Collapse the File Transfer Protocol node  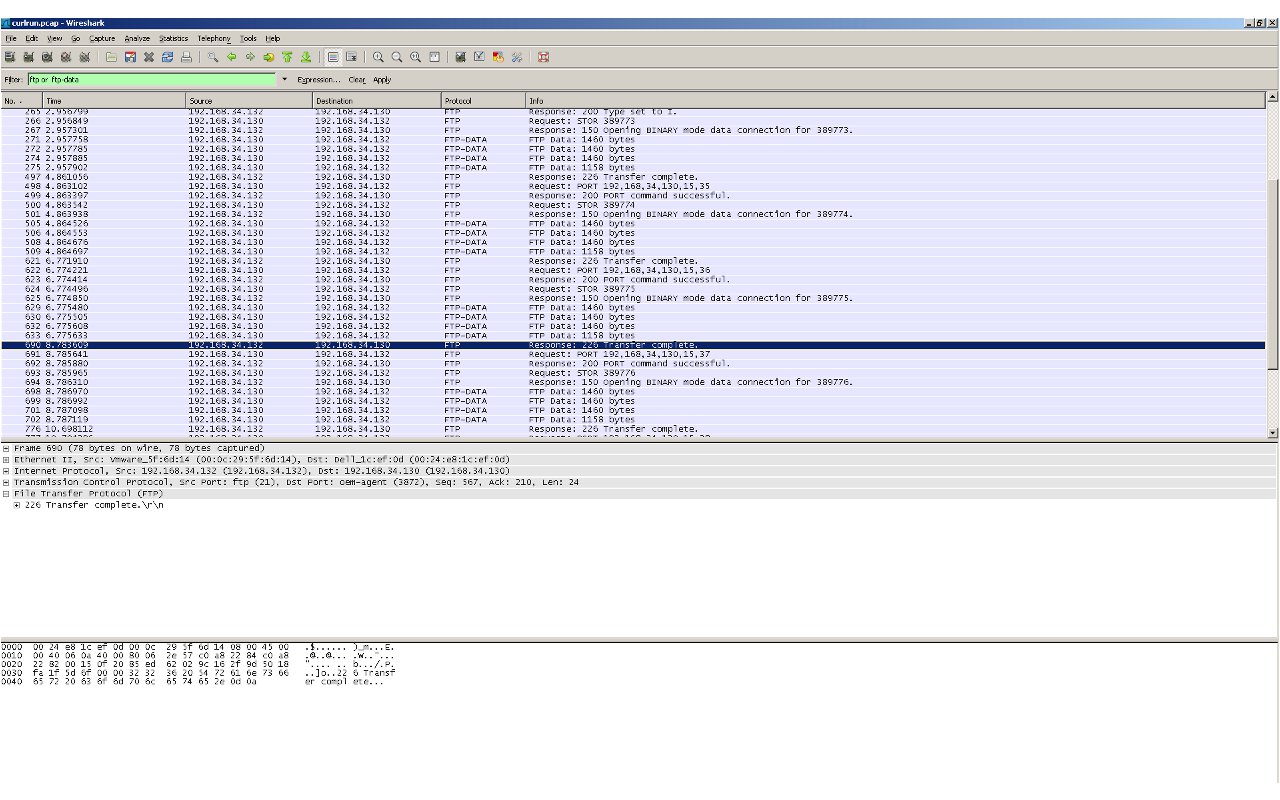6,493
